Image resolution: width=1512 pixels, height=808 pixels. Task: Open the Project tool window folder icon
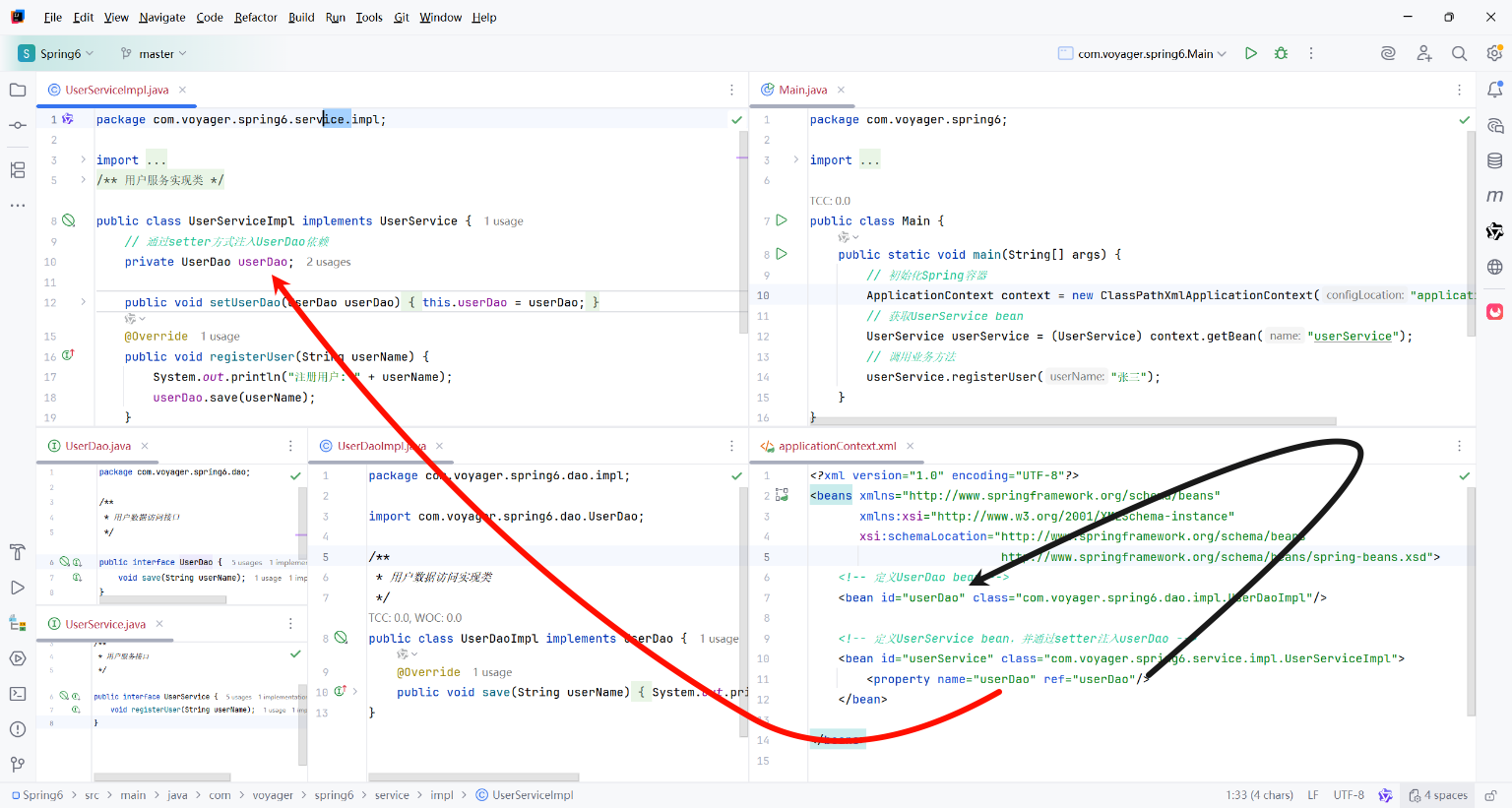click(17, 90)
